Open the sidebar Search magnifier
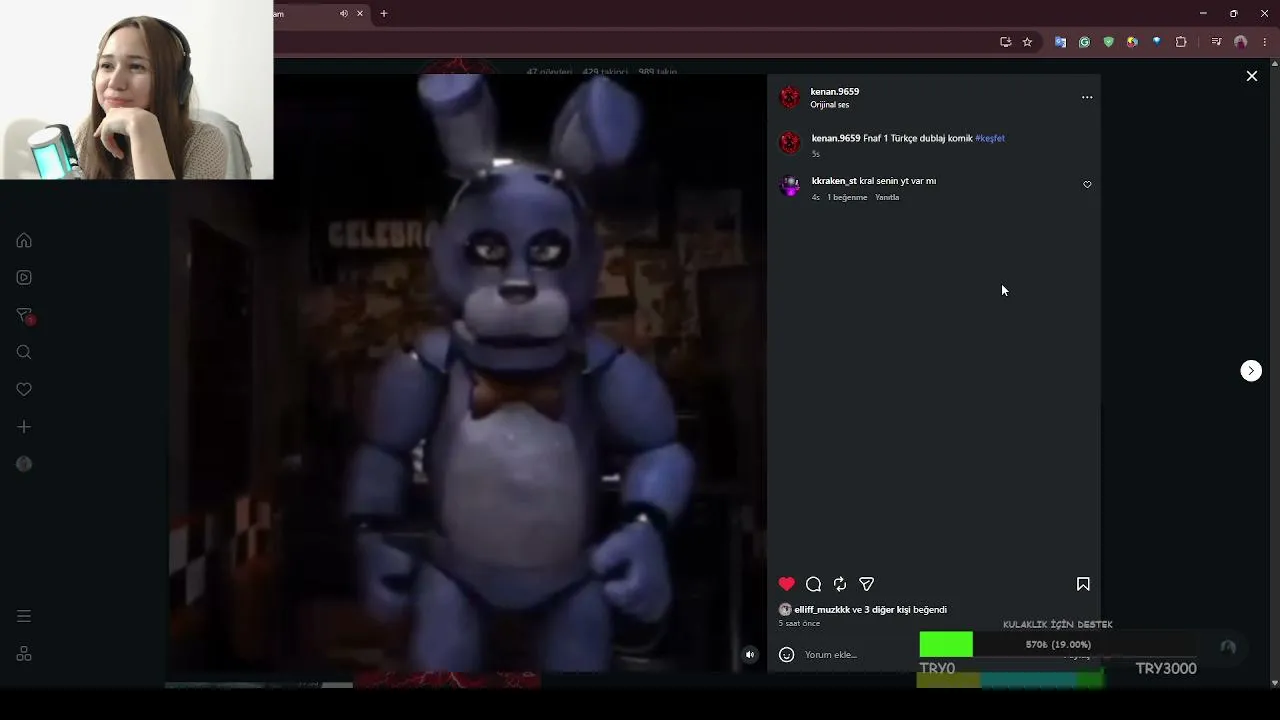This screenshot has width=1280, height=720. [24, 352]
